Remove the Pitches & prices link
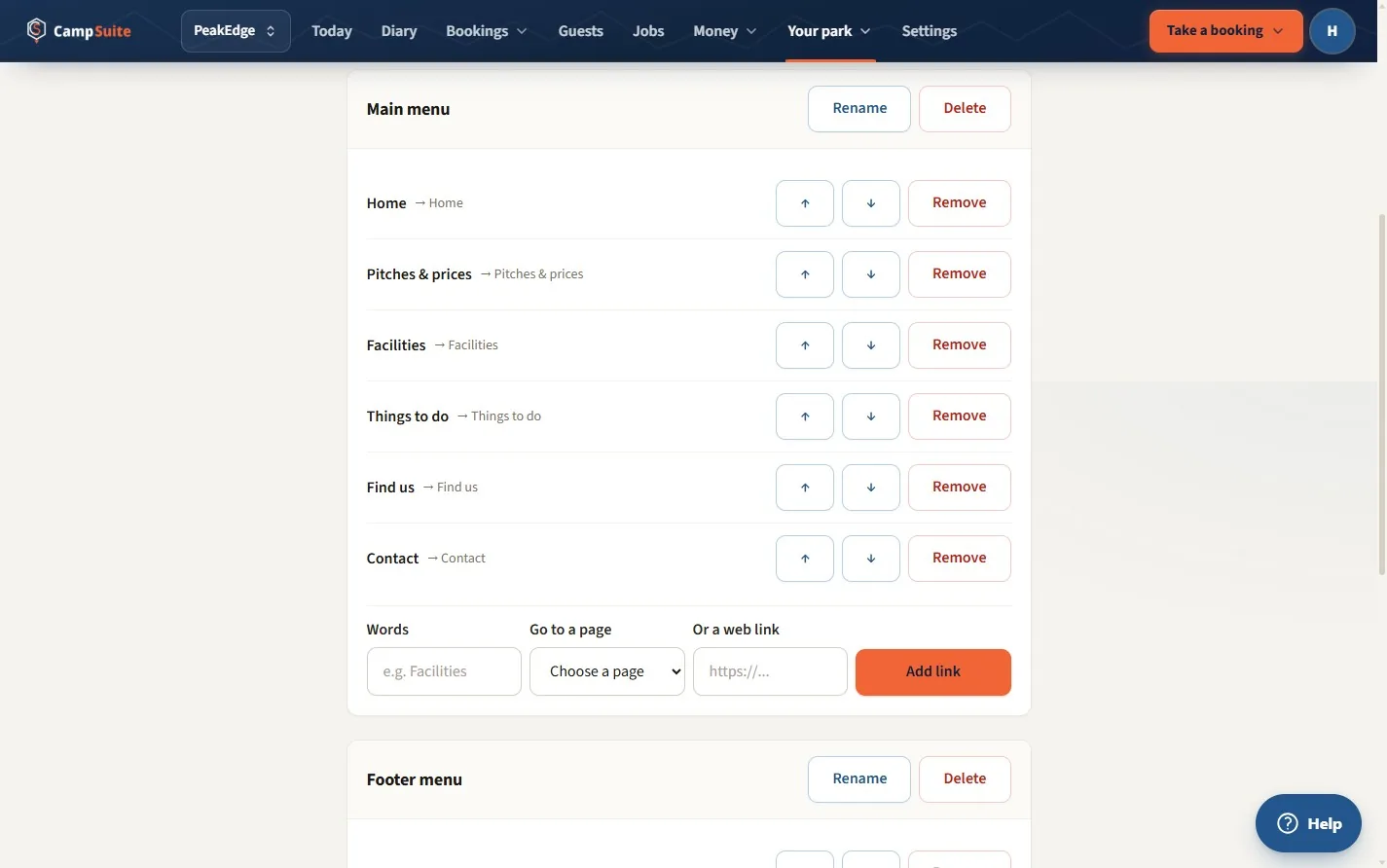The image size is (1387, 868). (x=960, y=274)
